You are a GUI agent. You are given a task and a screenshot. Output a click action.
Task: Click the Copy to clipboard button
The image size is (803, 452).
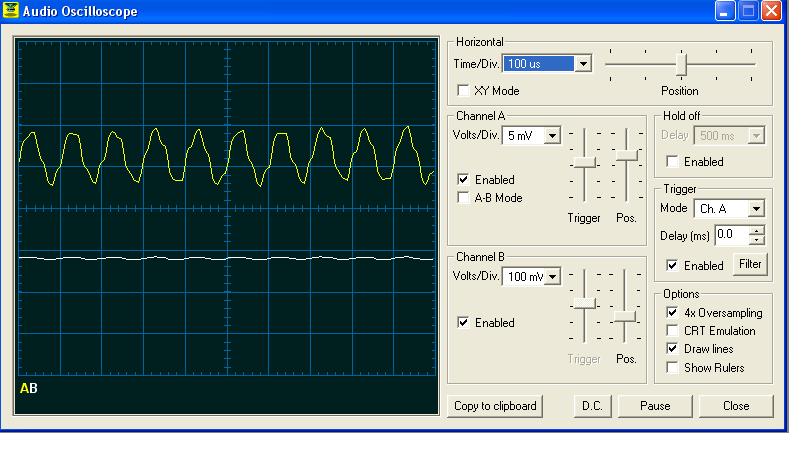[496, 406]
